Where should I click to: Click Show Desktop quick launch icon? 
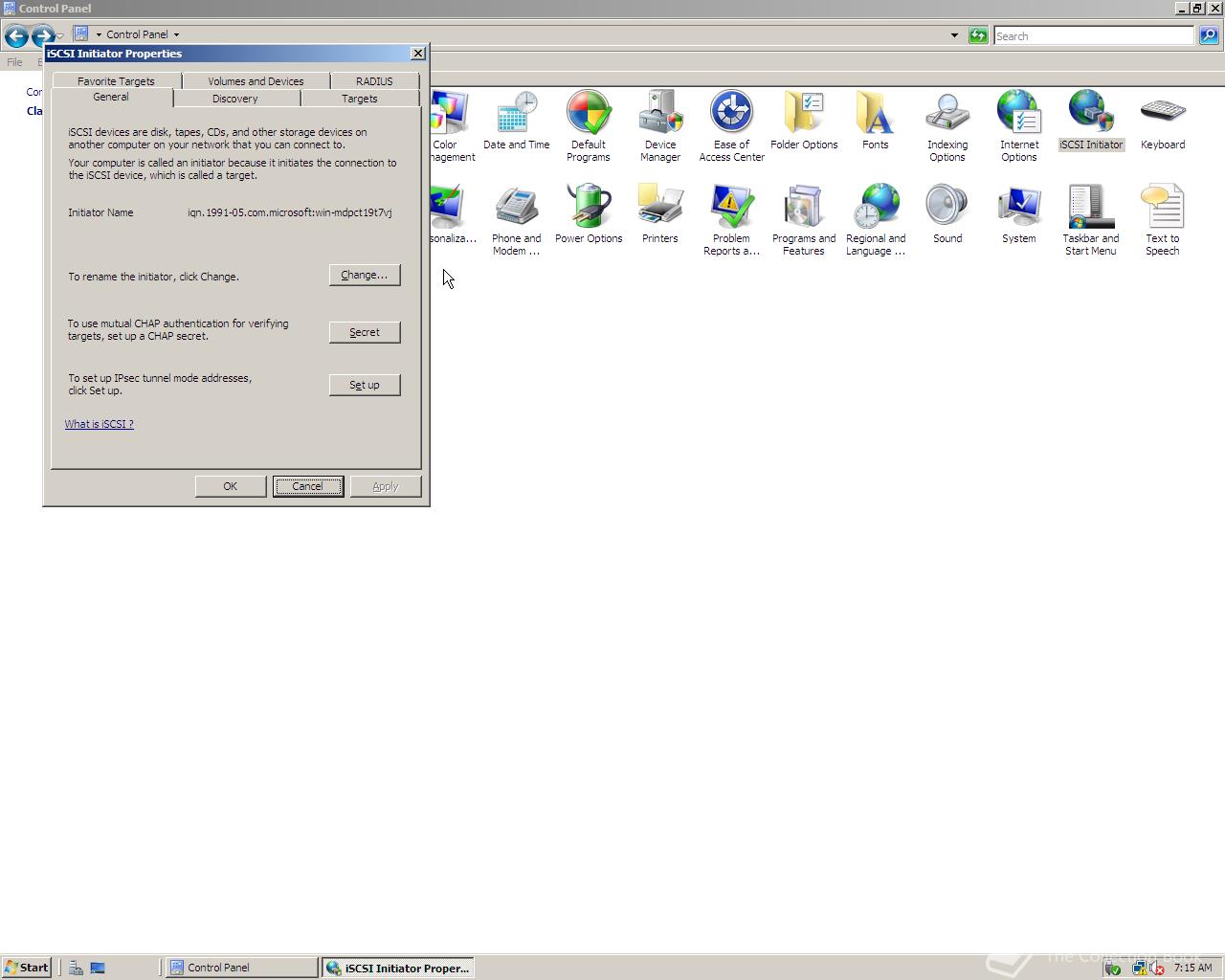(98, 968)
